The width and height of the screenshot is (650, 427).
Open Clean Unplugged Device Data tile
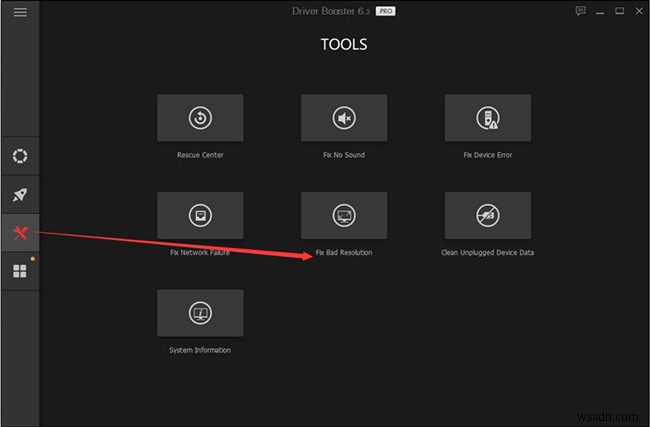488,215
